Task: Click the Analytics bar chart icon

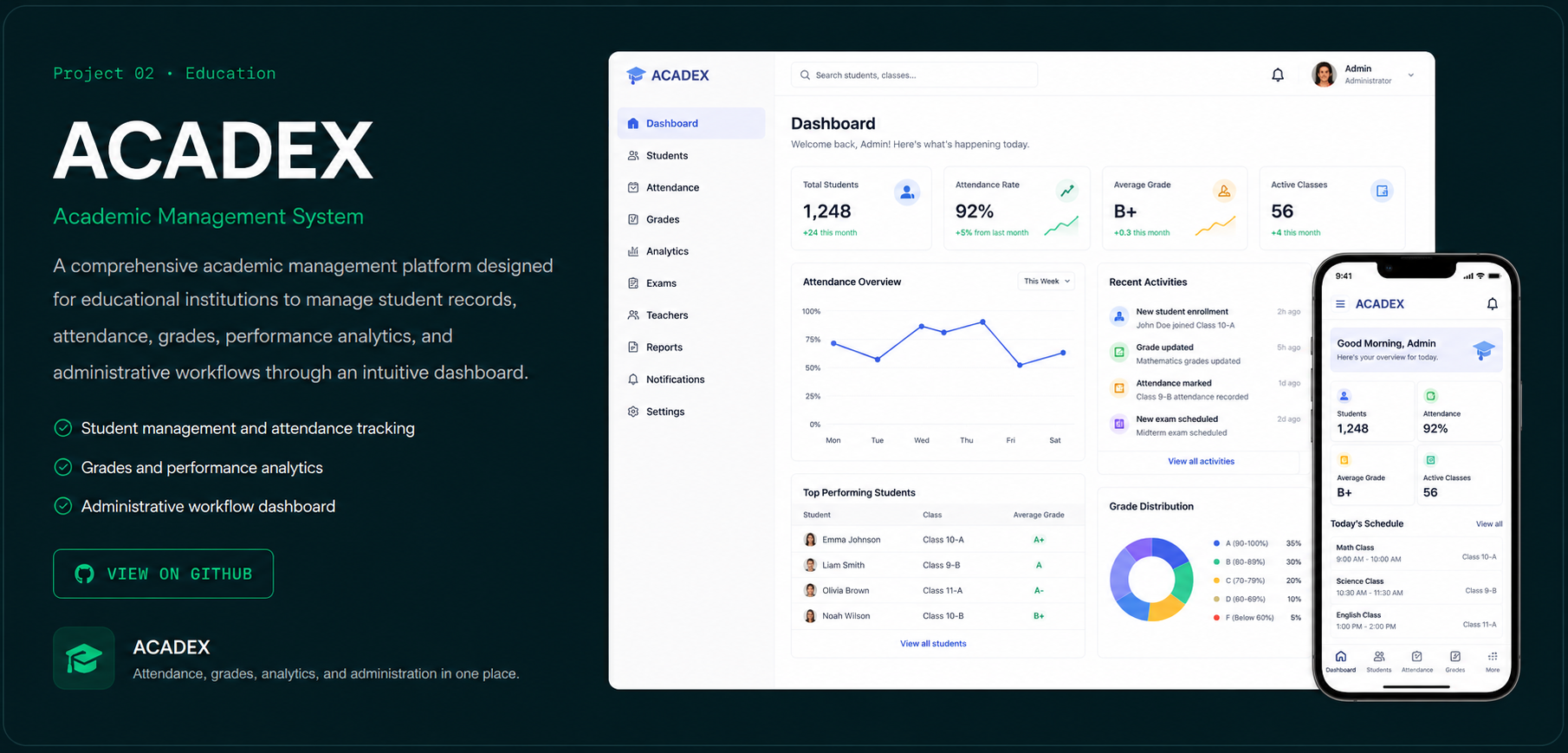Action: click(633, 251)
